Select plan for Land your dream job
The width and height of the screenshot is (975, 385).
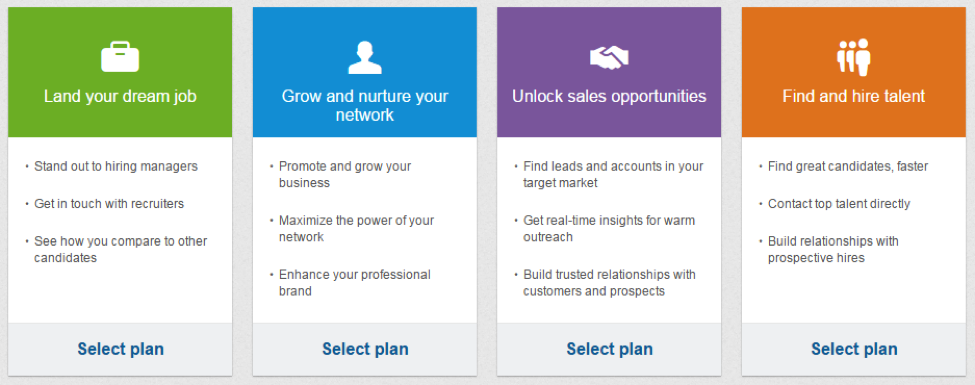(x=121, y=349)
